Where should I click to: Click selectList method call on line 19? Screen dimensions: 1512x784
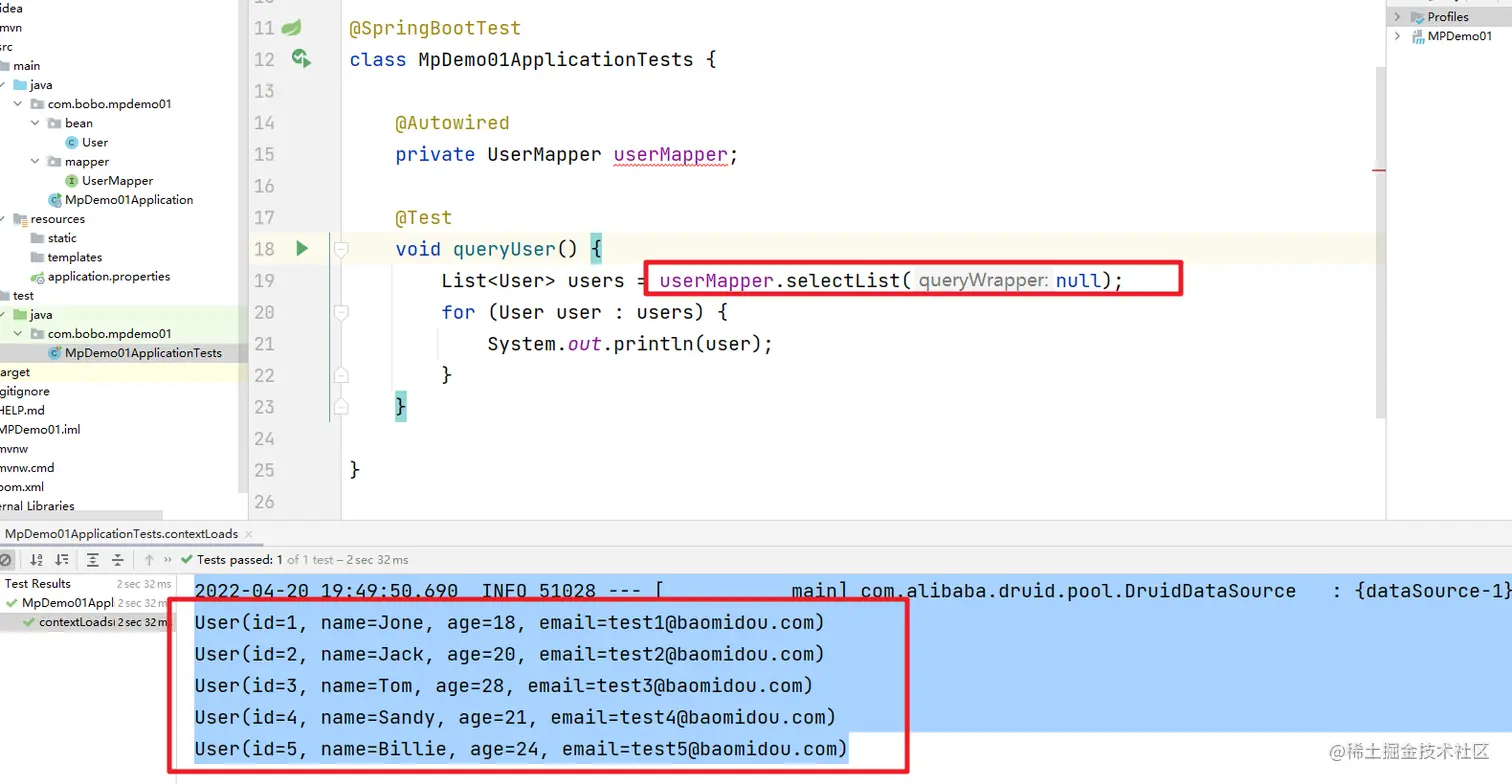pos(844,281)
